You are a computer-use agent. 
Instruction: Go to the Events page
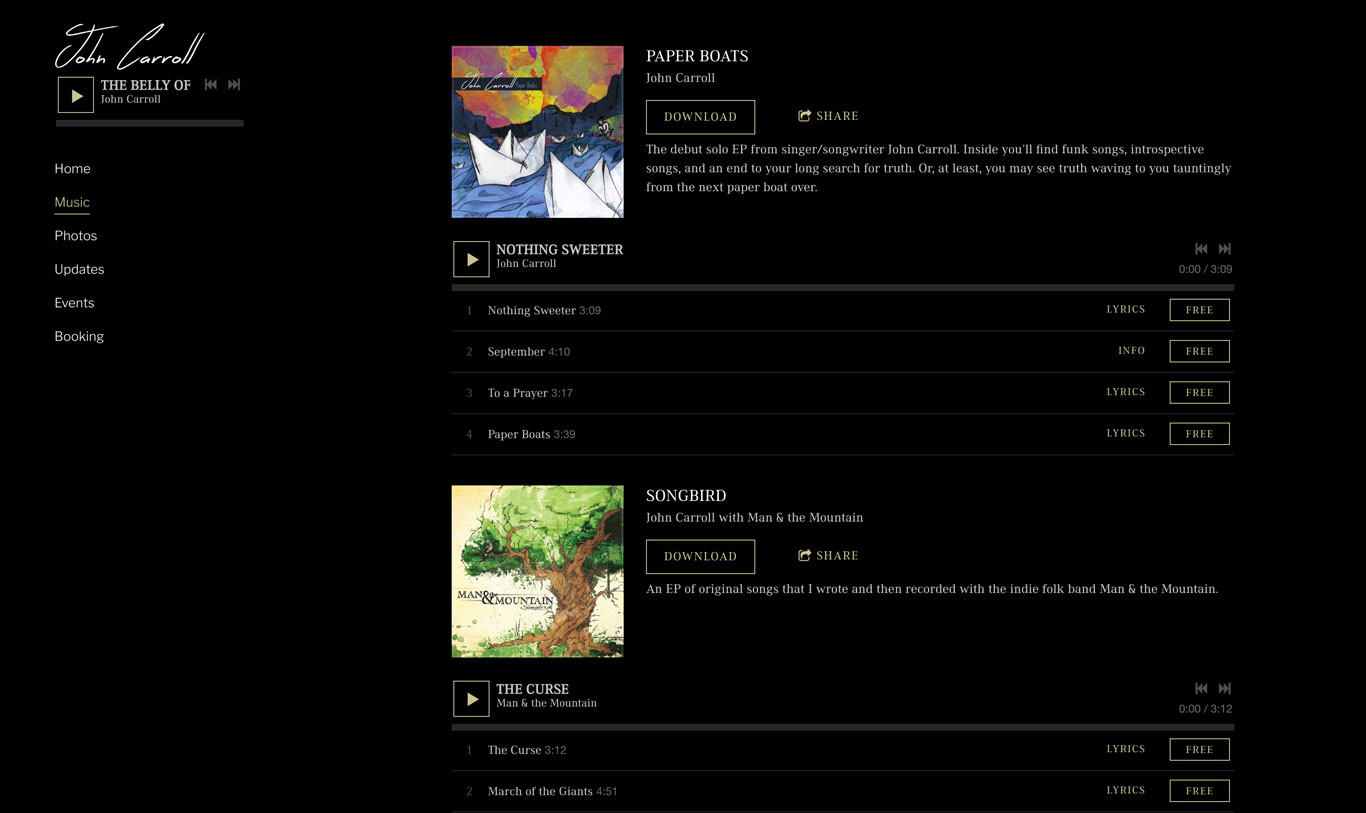[74, 303]
